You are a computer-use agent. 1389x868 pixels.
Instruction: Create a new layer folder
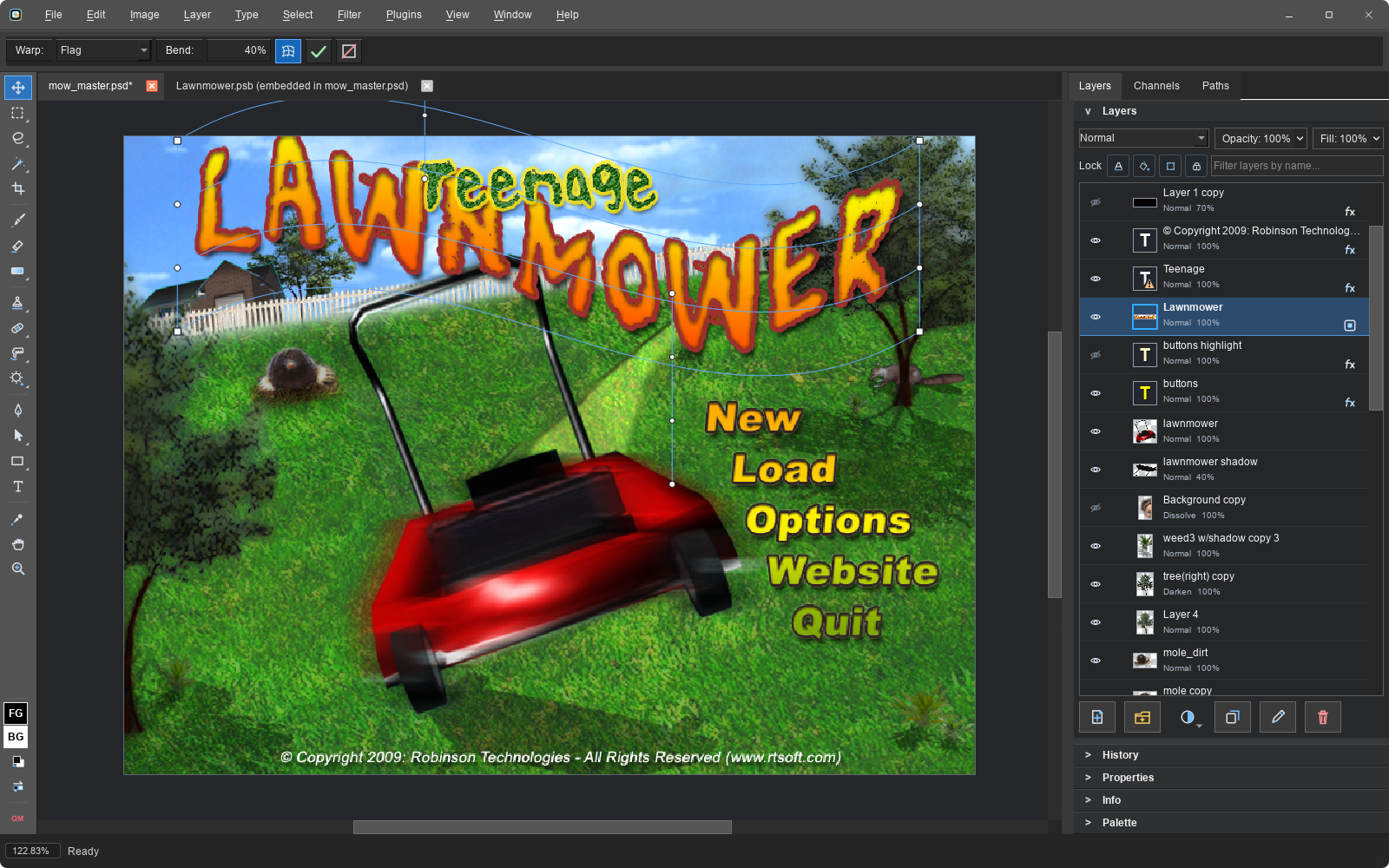point(1142,717)
